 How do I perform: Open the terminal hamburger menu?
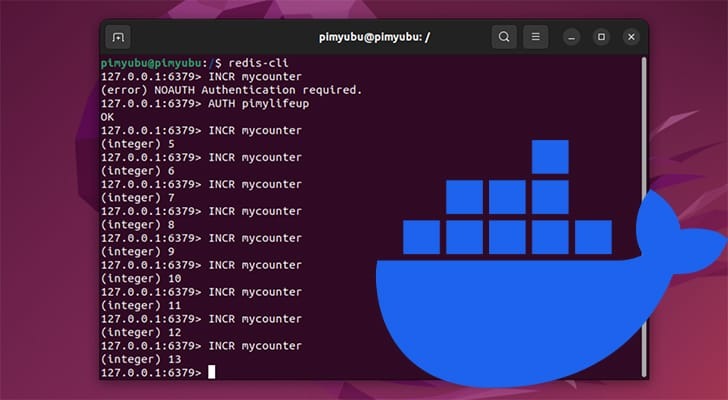pyautogui.click(x=535, y=37)
